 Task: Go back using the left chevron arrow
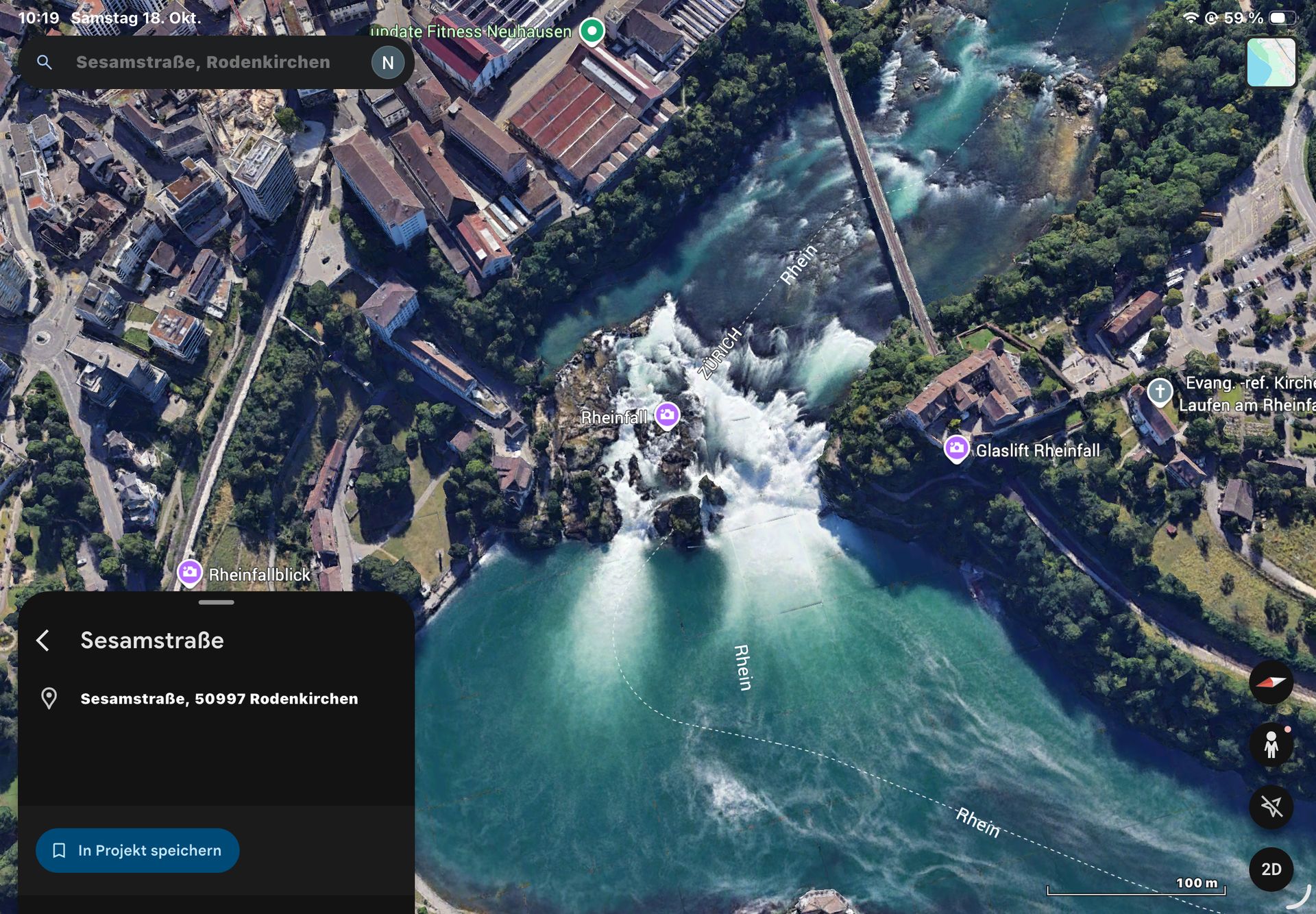click(43, 640)
